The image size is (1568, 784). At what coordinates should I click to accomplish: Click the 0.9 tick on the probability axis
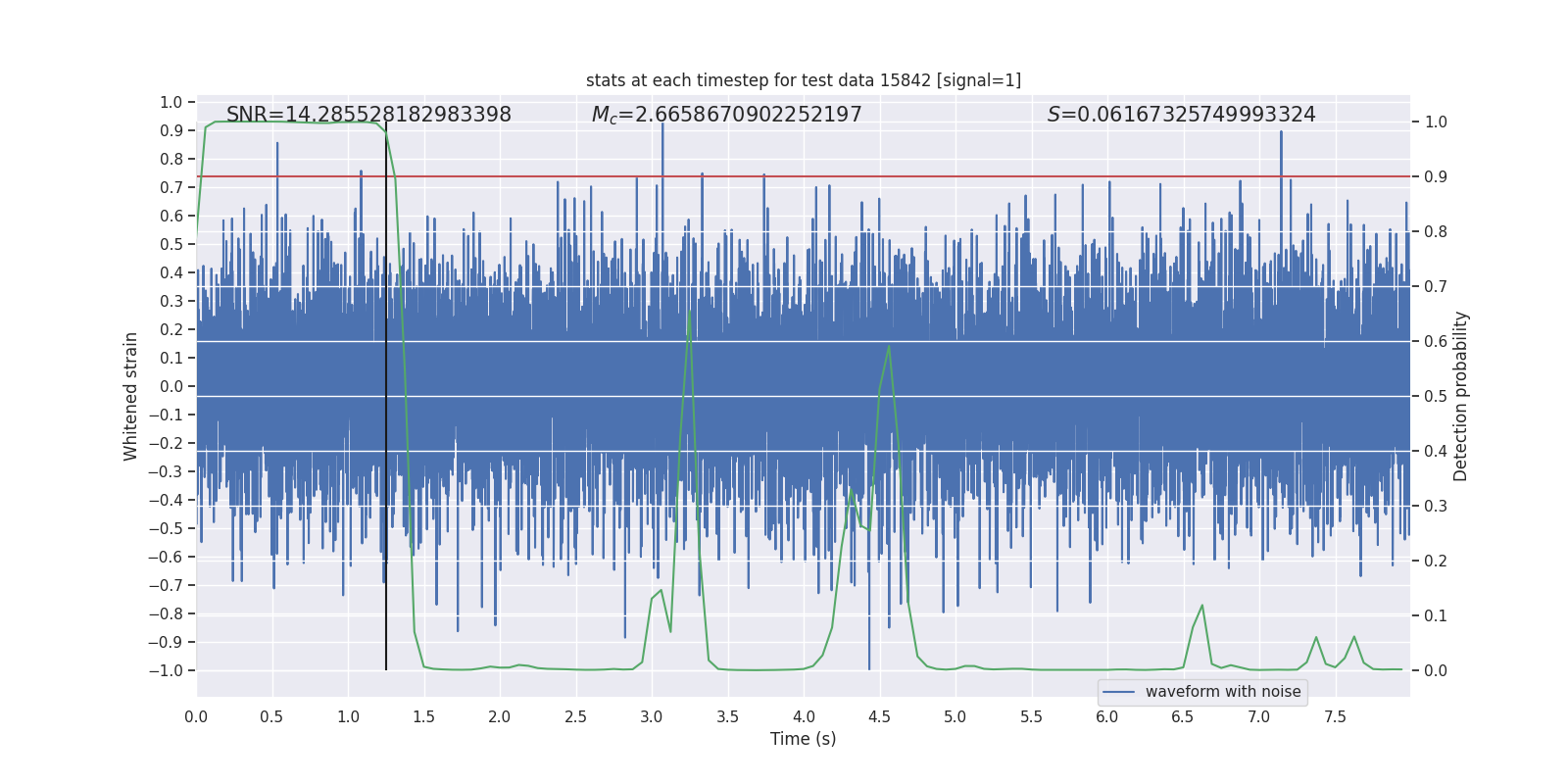pos(1436,176)
